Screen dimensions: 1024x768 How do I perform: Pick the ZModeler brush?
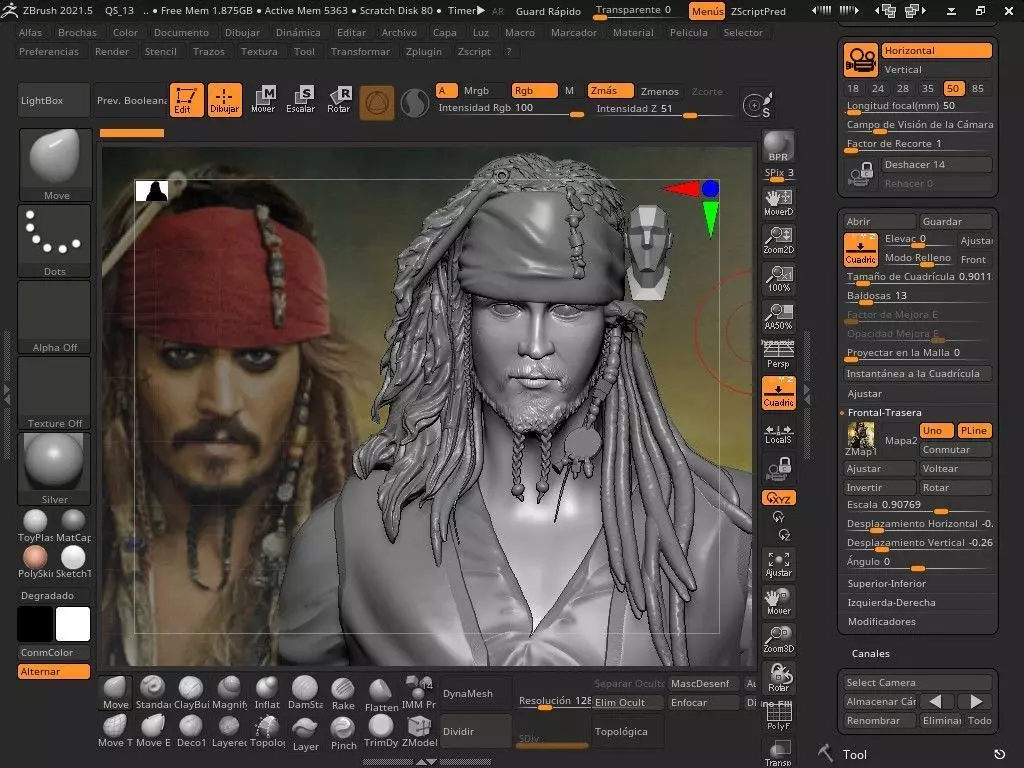pos(419,731)
